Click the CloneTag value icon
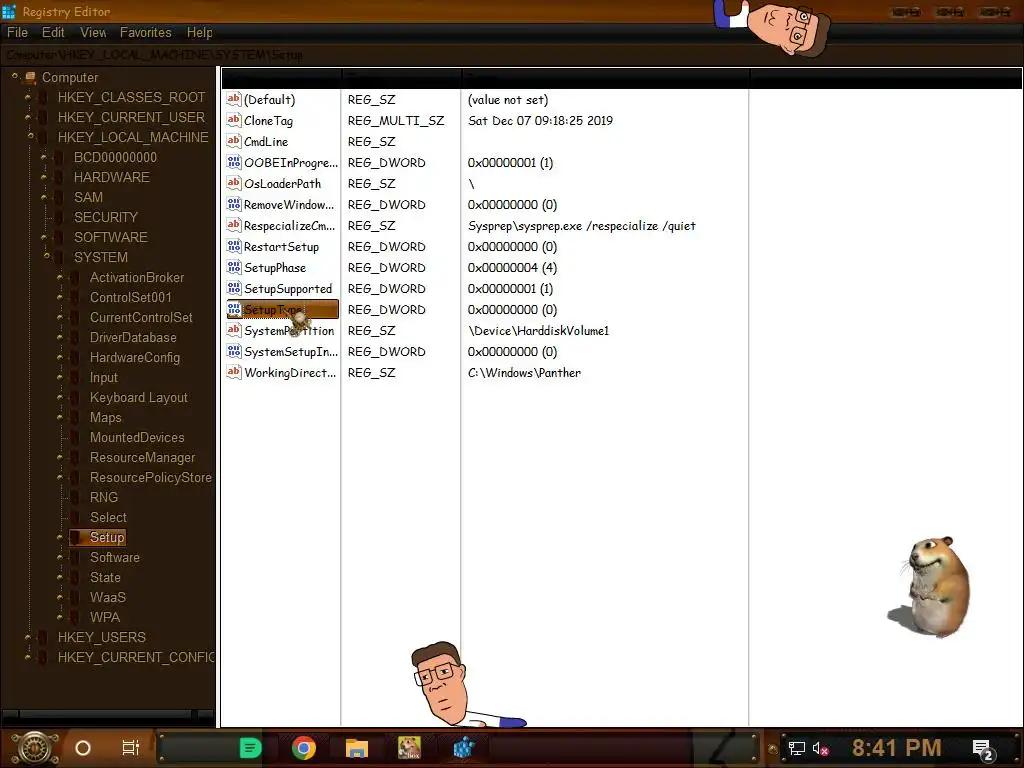The height and width of the screenshot is (768, 1024). pos(234,120)
